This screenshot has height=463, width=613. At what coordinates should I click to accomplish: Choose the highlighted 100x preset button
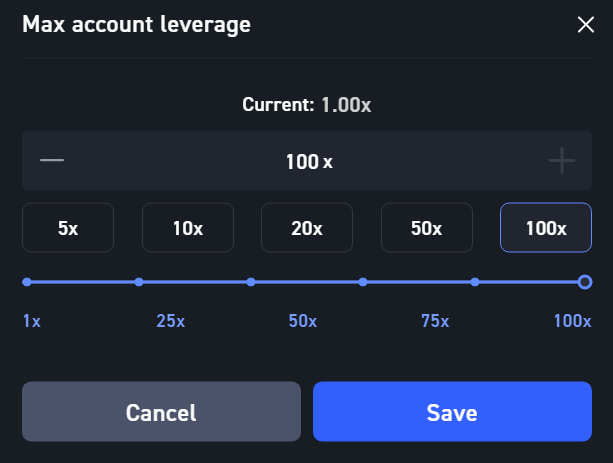545,228
